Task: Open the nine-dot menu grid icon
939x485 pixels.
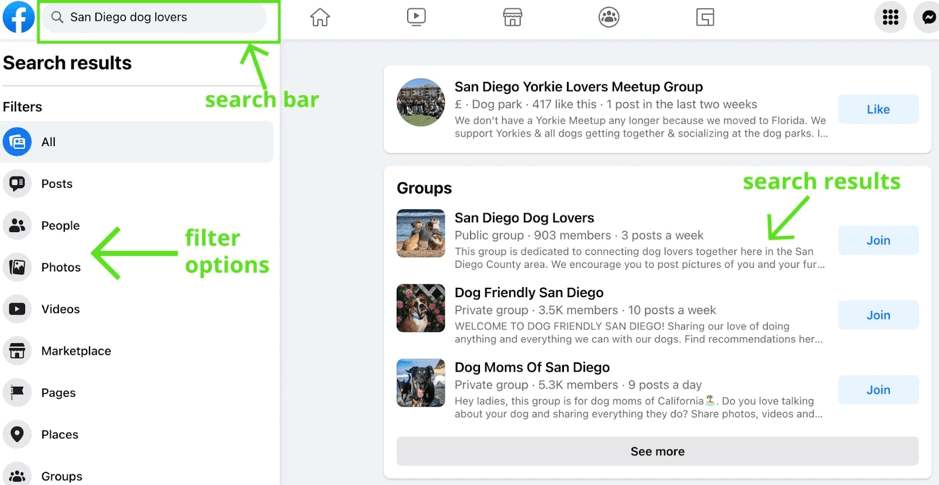Action: [890, 17]
